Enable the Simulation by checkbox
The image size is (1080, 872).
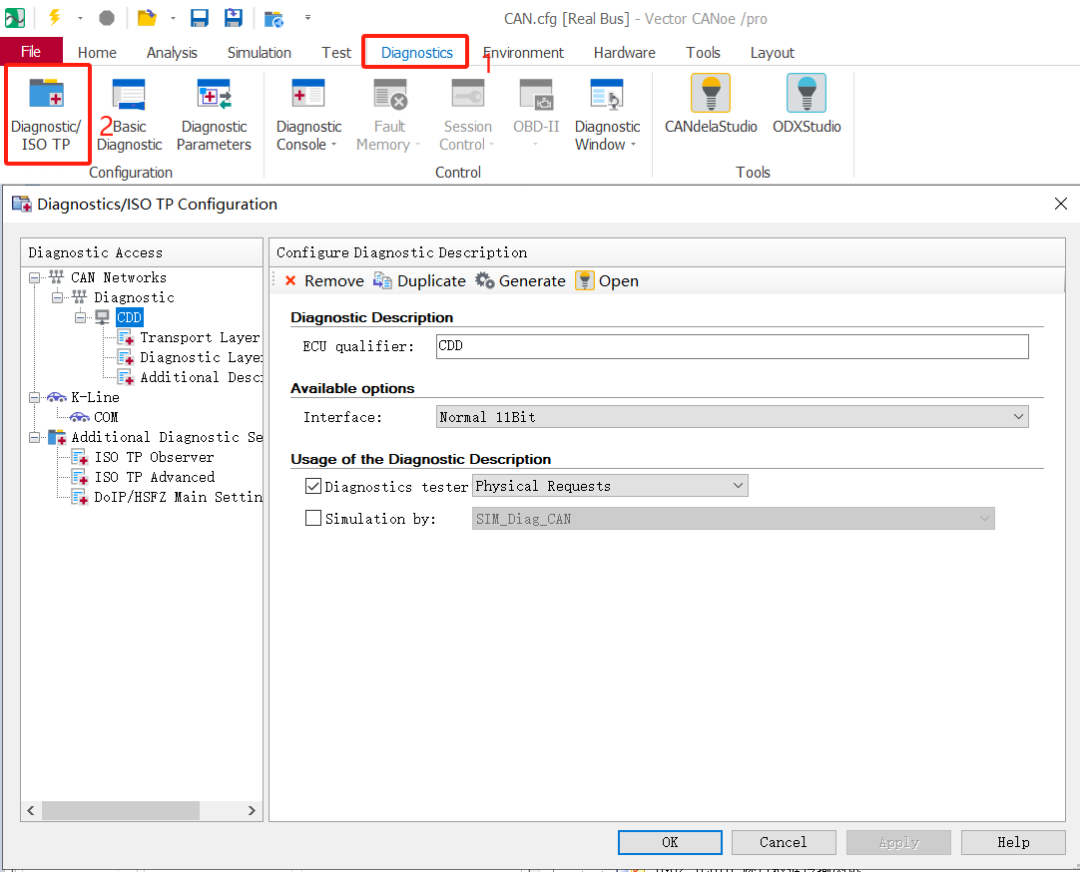pos(314,519)
